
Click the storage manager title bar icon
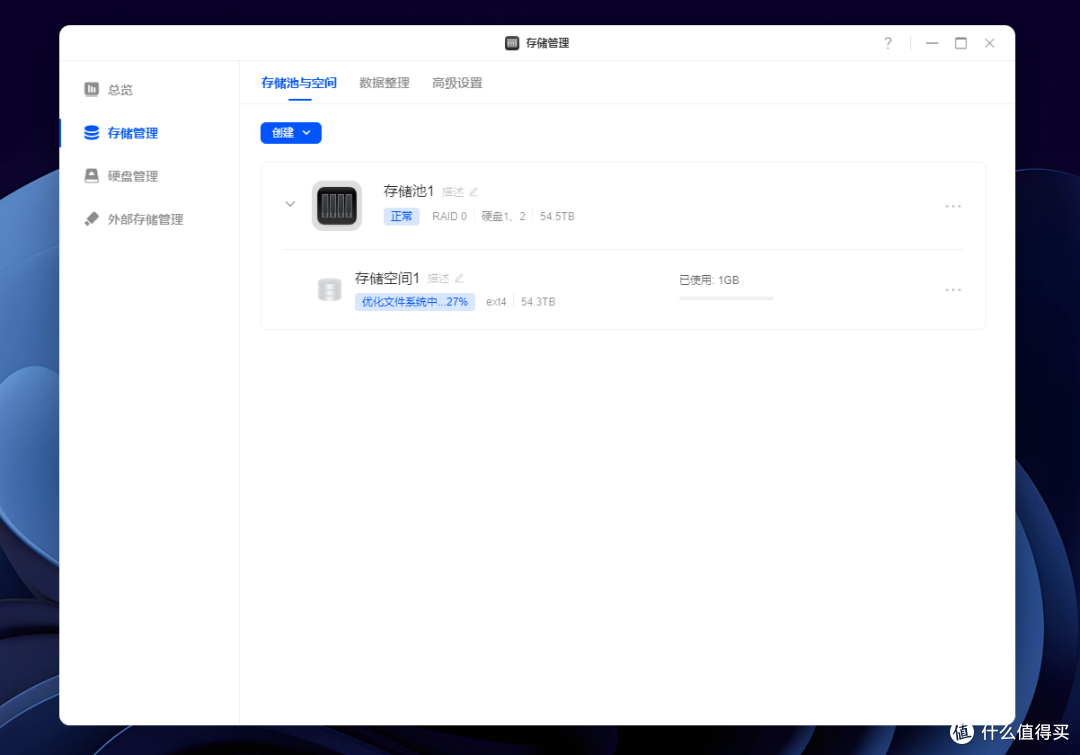click(x=512, y=43)
